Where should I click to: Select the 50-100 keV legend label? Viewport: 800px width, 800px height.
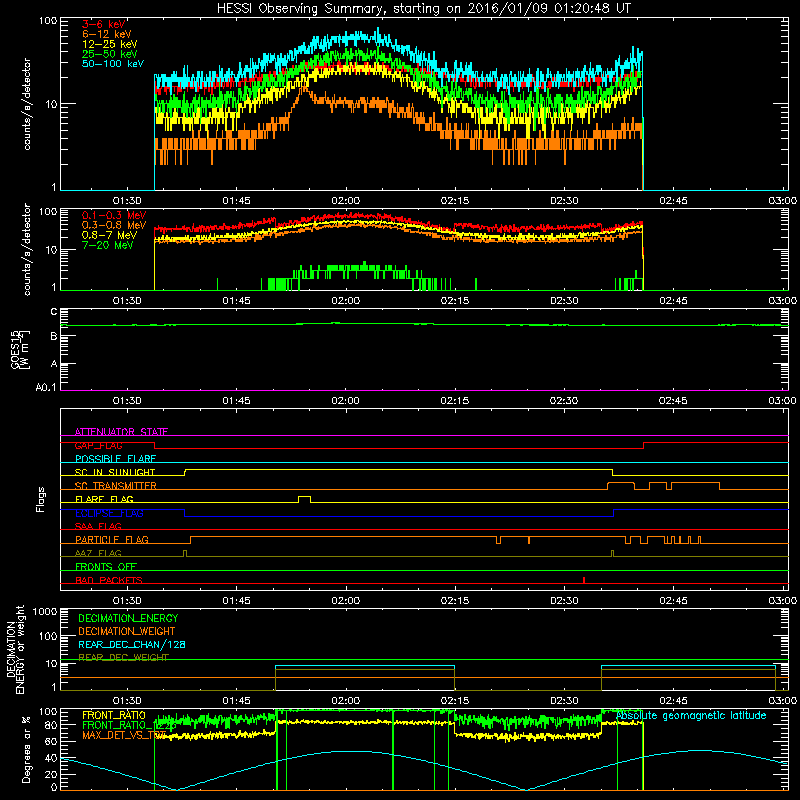(113, 64)
